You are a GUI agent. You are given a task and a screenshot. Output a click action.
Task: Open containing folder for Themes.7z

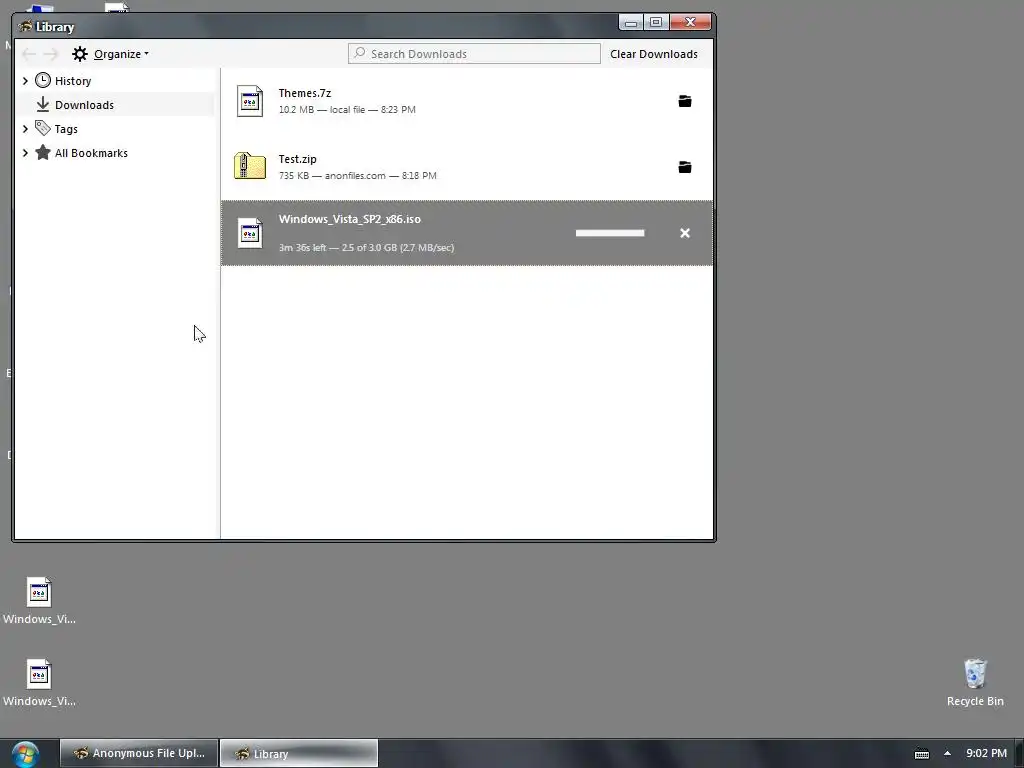684,101
